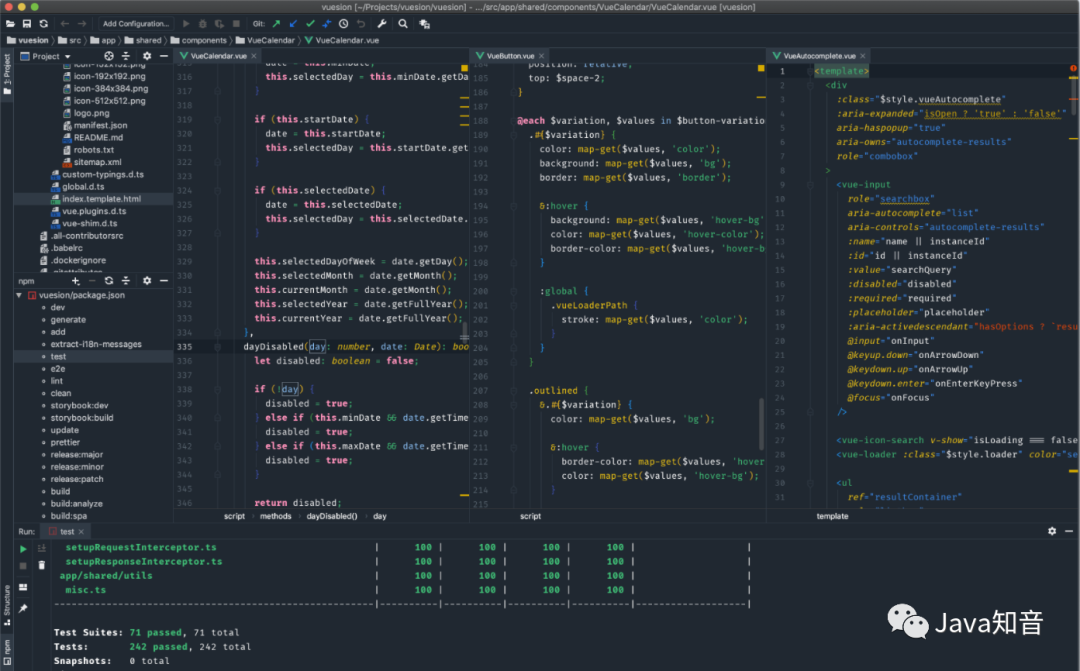This screenshot has width=1080, height=671.
Task: Collapse all in npm panel header
Action: 126,280
